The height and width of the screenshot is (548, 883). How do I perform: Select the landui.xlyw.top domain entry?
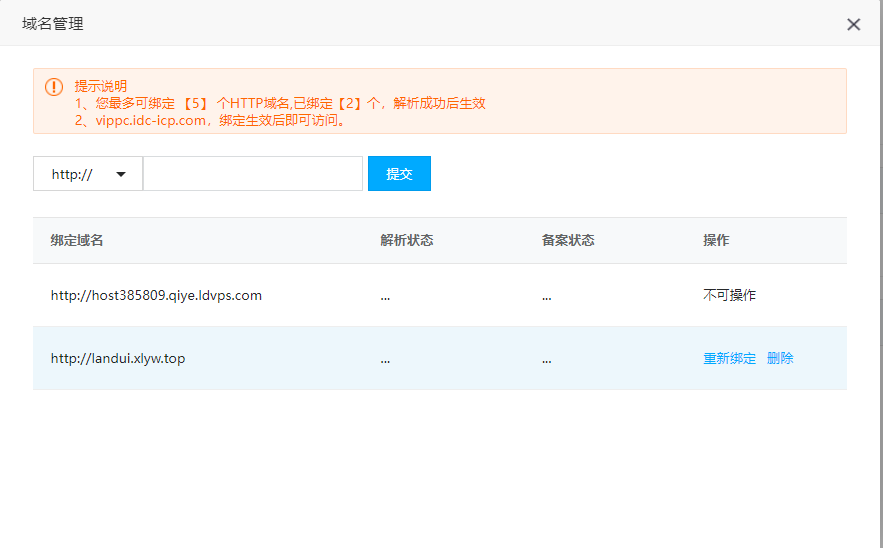point(118,359)
